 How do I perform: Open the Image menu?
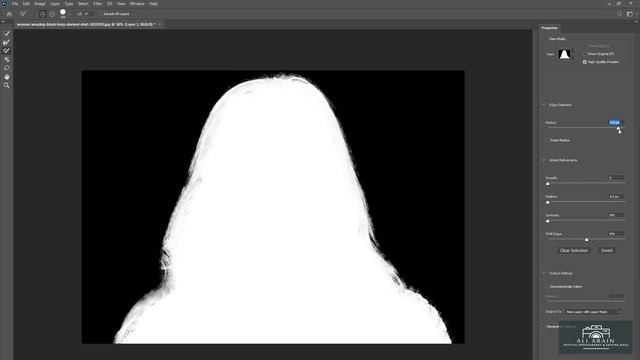40,4
